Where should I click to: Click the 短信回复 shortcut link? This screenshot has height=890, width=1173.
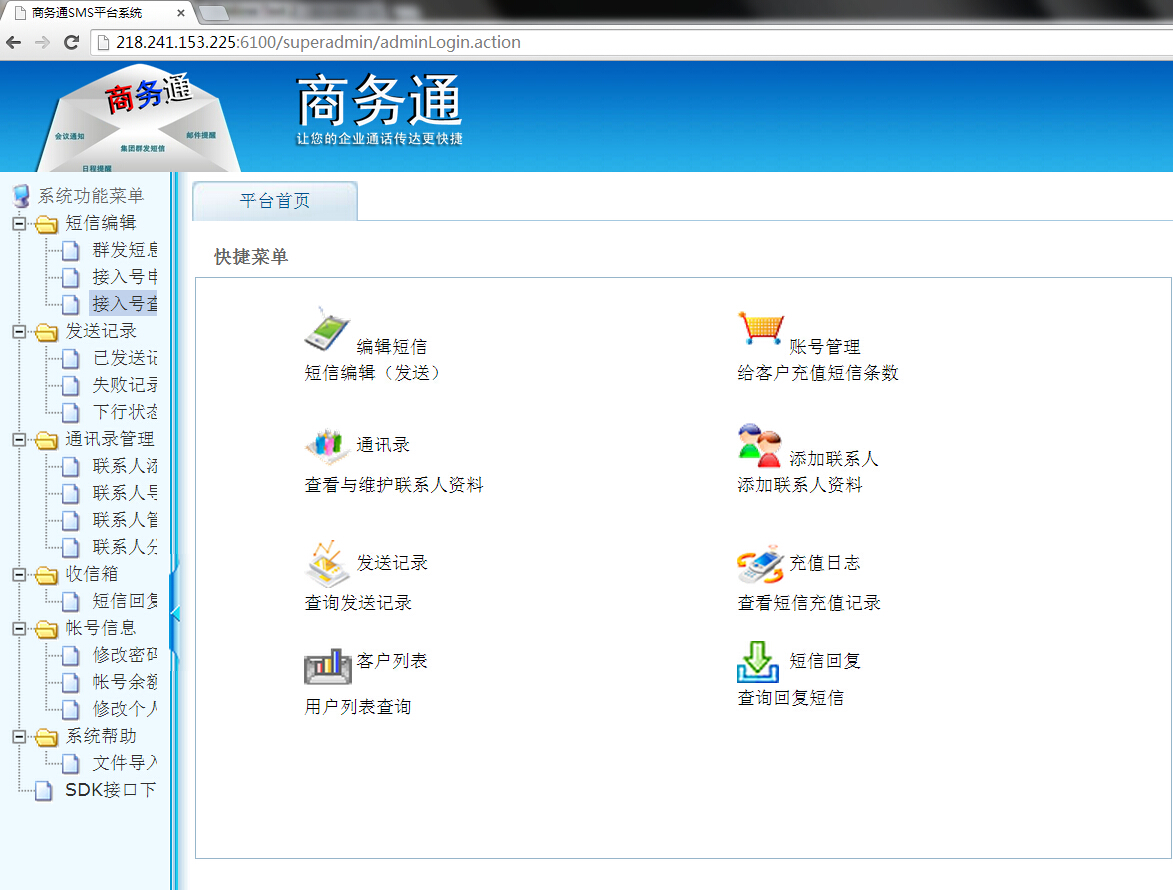(825, 660)
